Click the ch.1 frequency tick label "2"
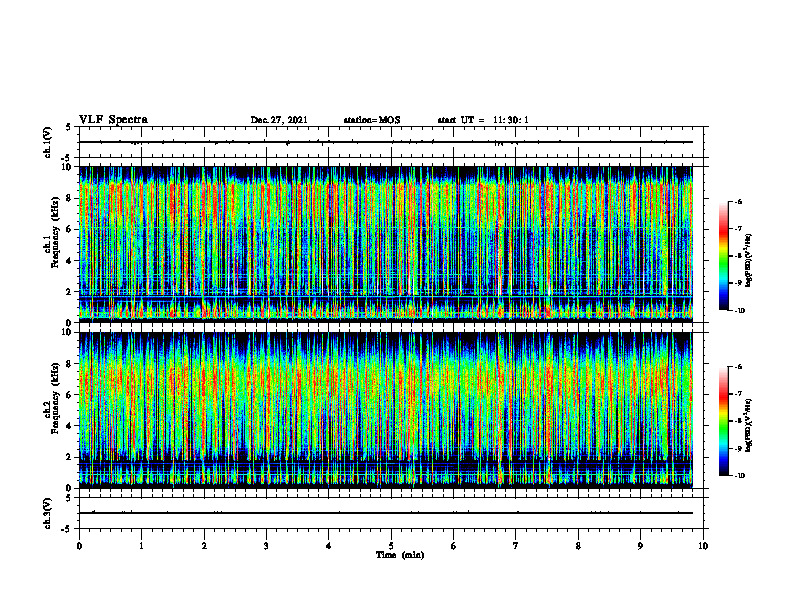This screenshot has width=792, height=612. (69, 292)
